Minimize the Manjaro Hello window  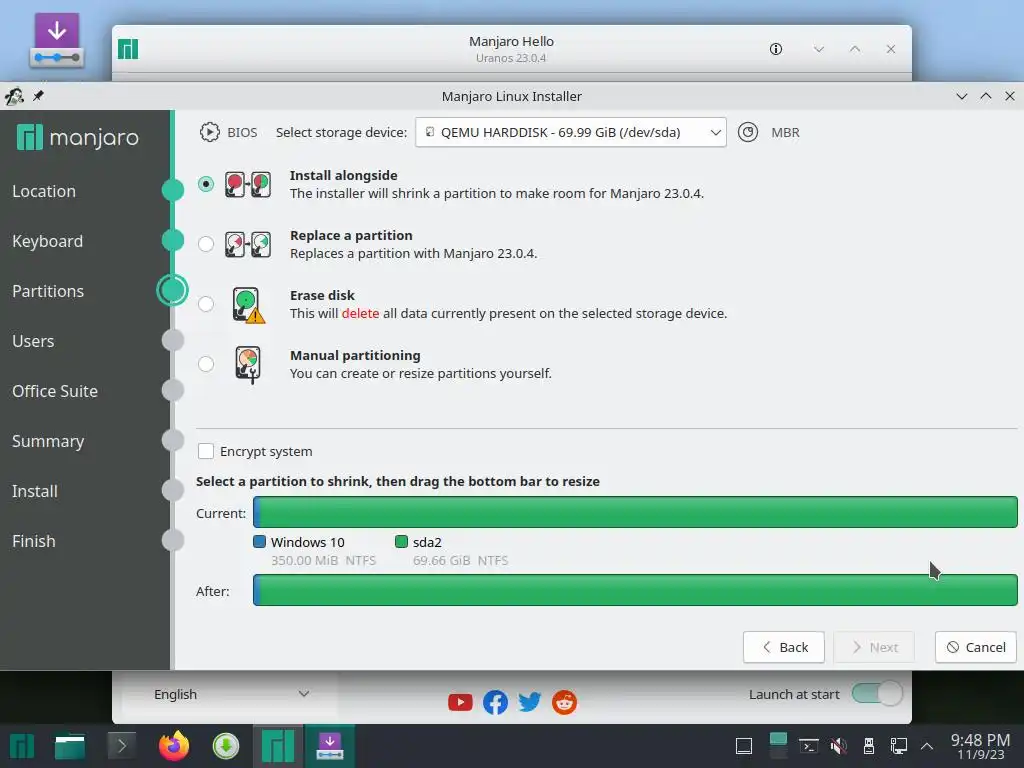tap(818, 49)
